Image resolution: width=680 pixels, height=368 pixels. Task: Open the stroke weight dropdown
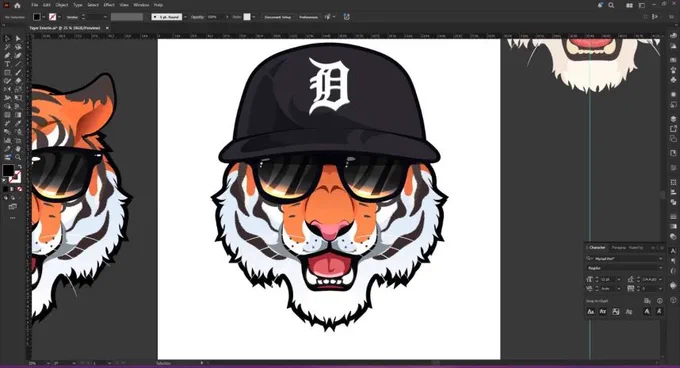coord(105,17)
